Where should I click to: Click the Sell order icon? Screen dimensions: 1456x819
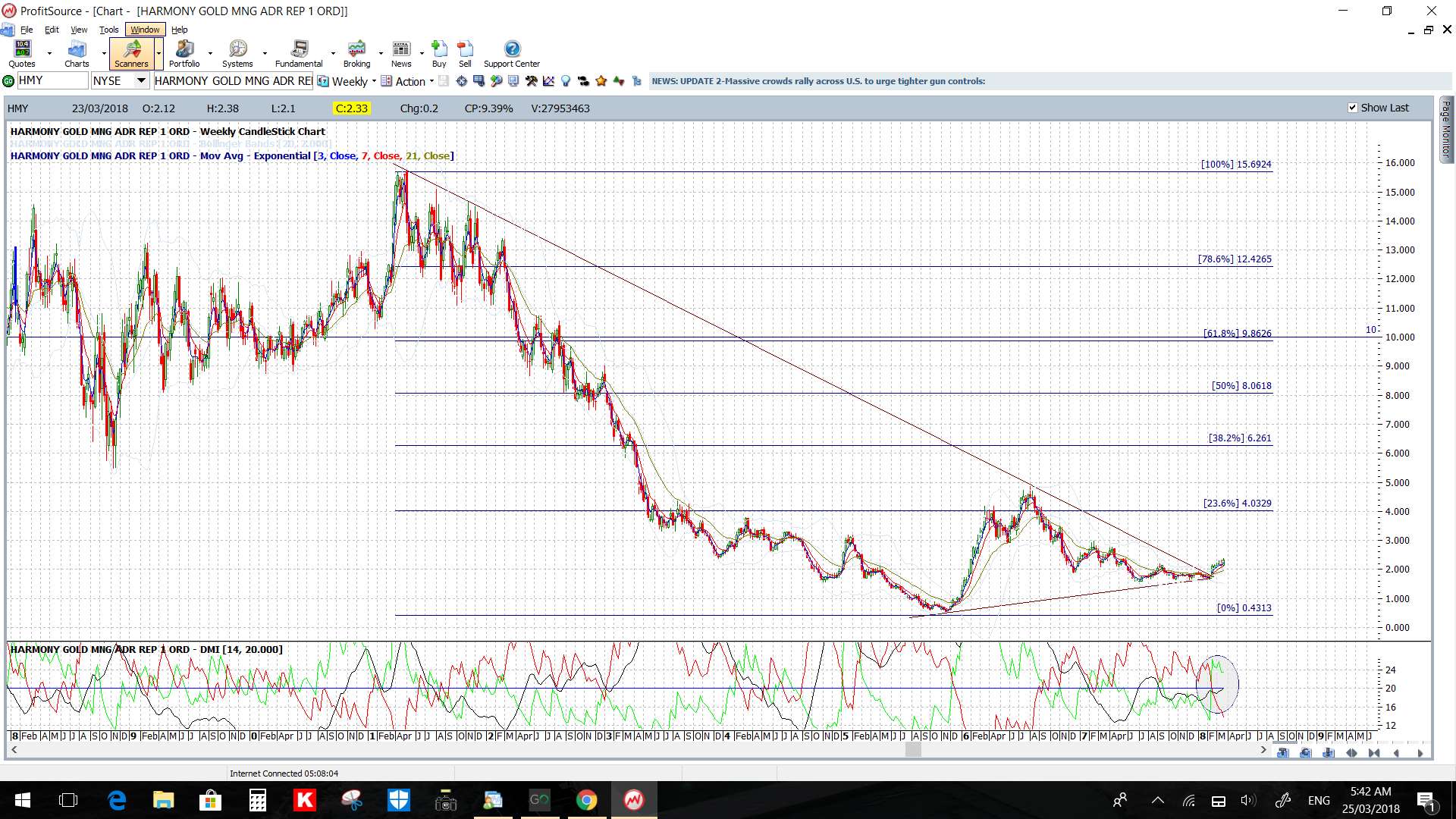(x=465, y=54)
